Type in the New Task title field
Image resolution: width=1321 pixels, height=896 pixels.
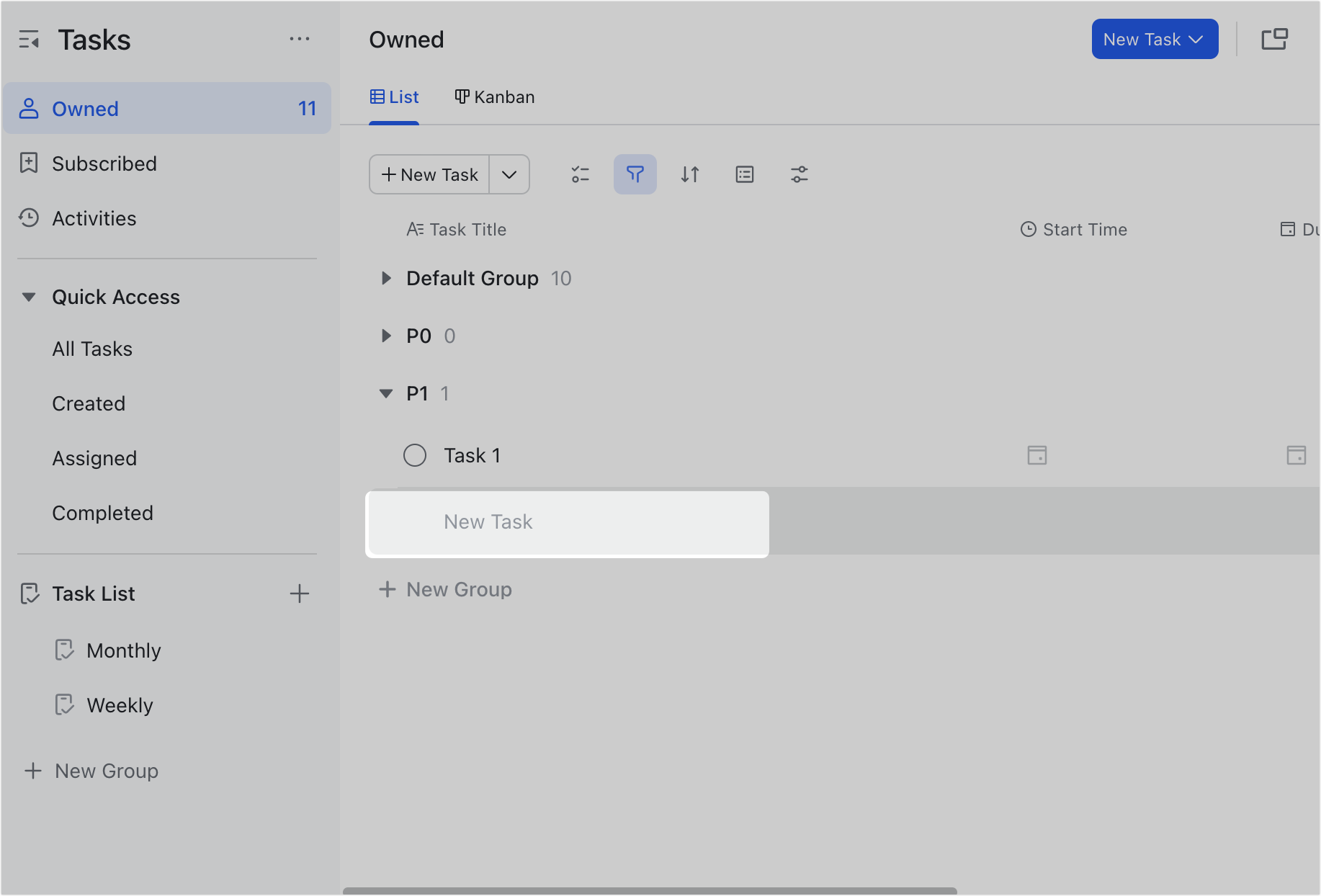coord(567,523)
